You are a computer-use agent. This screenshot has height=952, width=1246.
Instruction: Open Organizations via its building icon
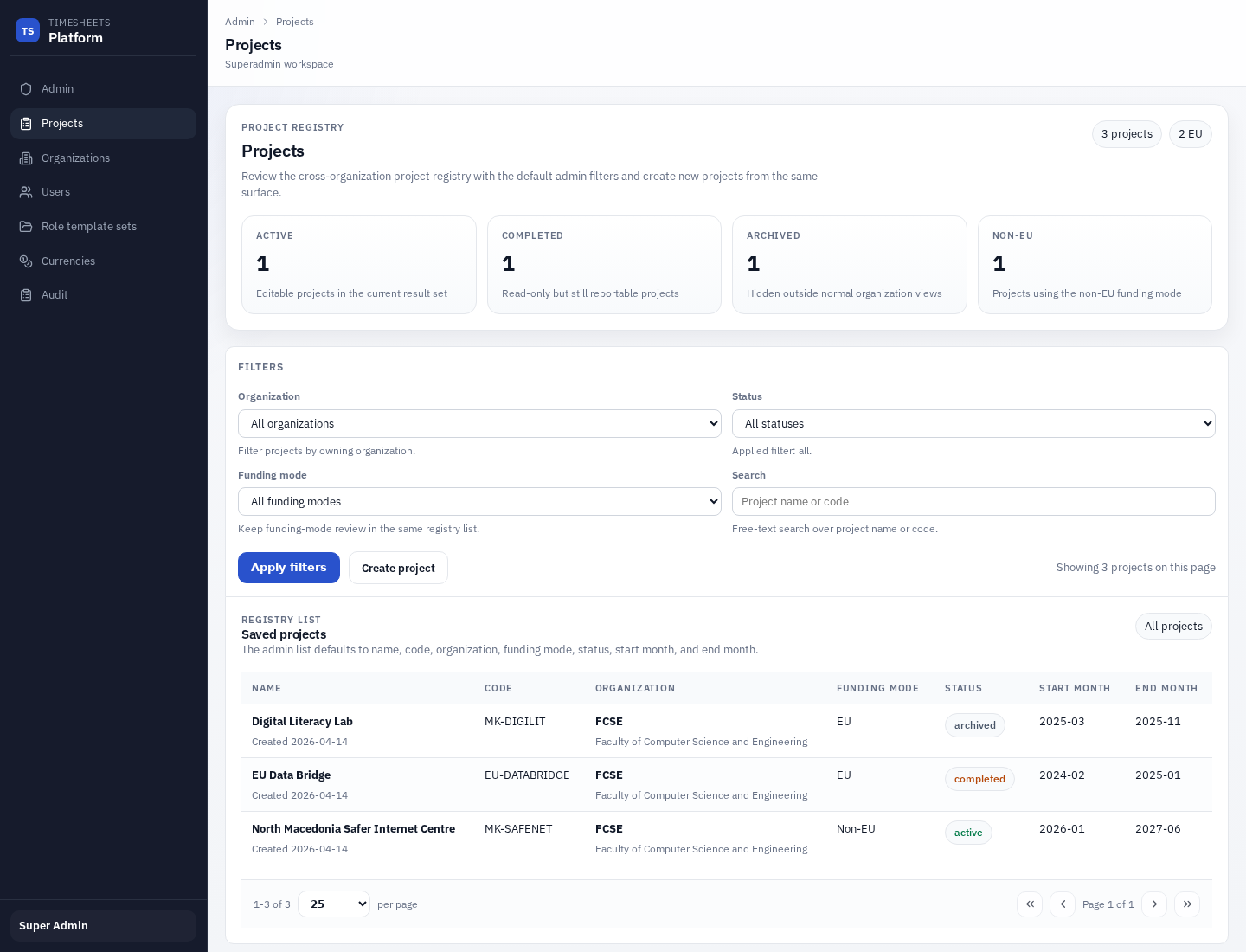pos(26,158)
